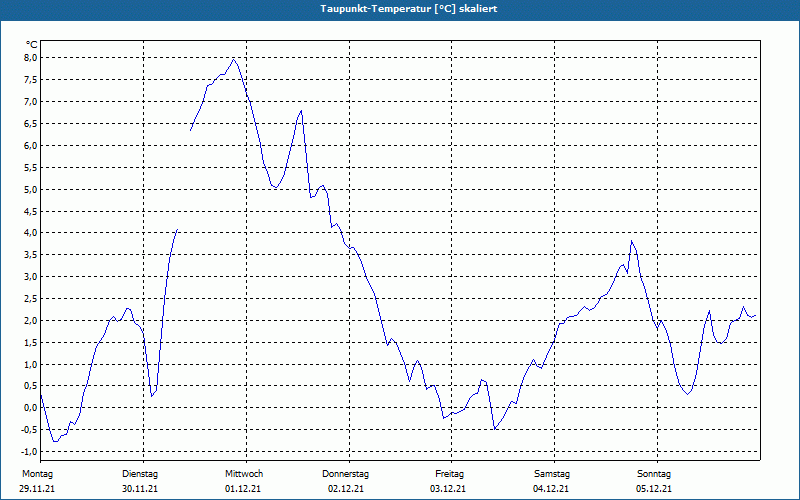
Task: Click the 5,0 y-axis value
Action: [31, 189]
